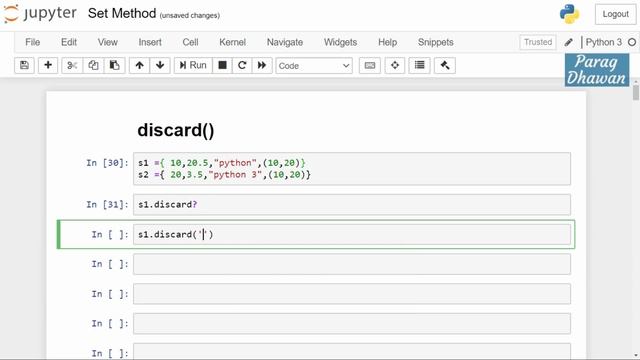Screen dimensions: 640x360
Task: Select the In [30]: prompt label
Action: 107,163
